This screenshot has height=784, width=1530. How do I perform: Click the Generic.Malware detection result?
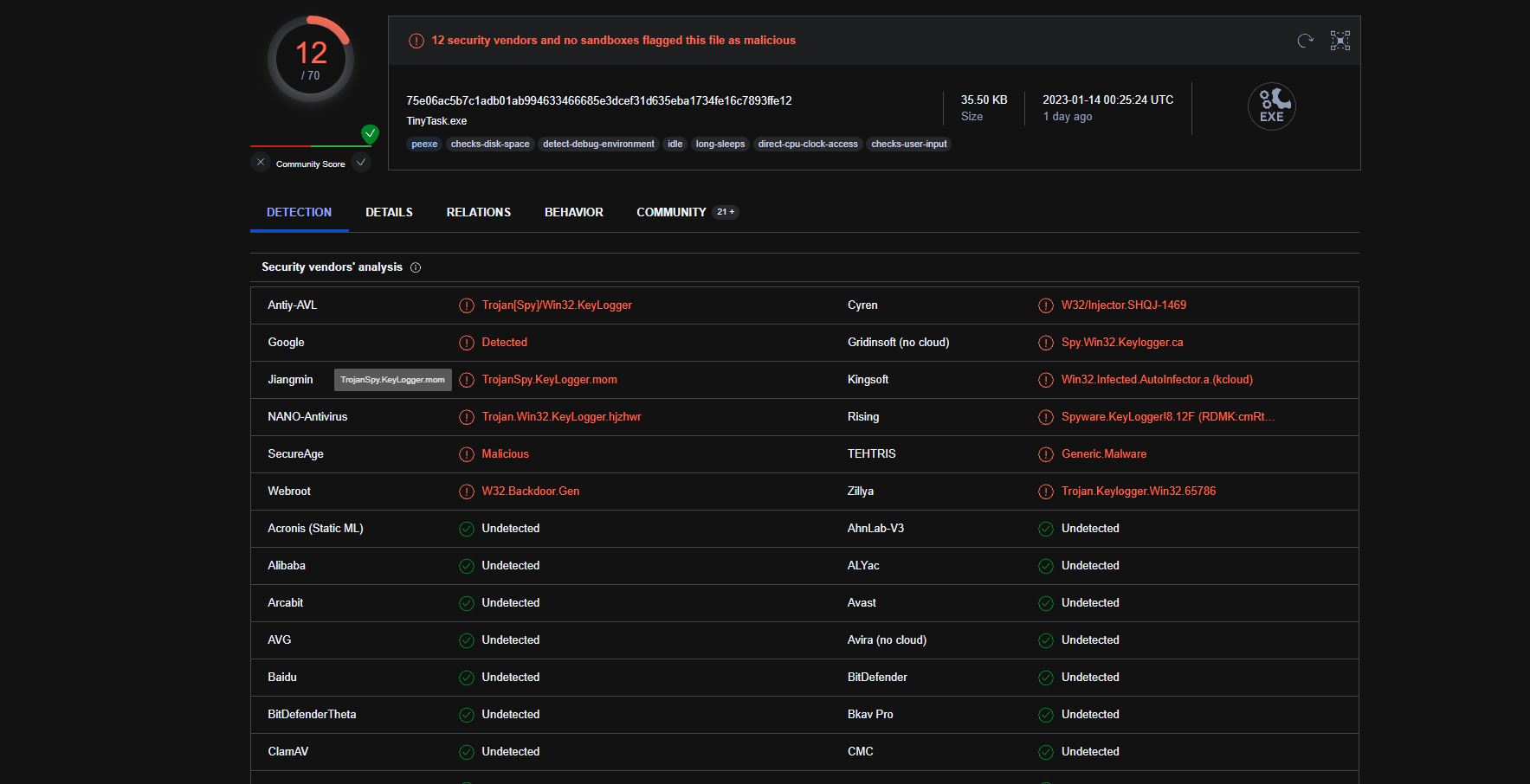coord(1104,454)
